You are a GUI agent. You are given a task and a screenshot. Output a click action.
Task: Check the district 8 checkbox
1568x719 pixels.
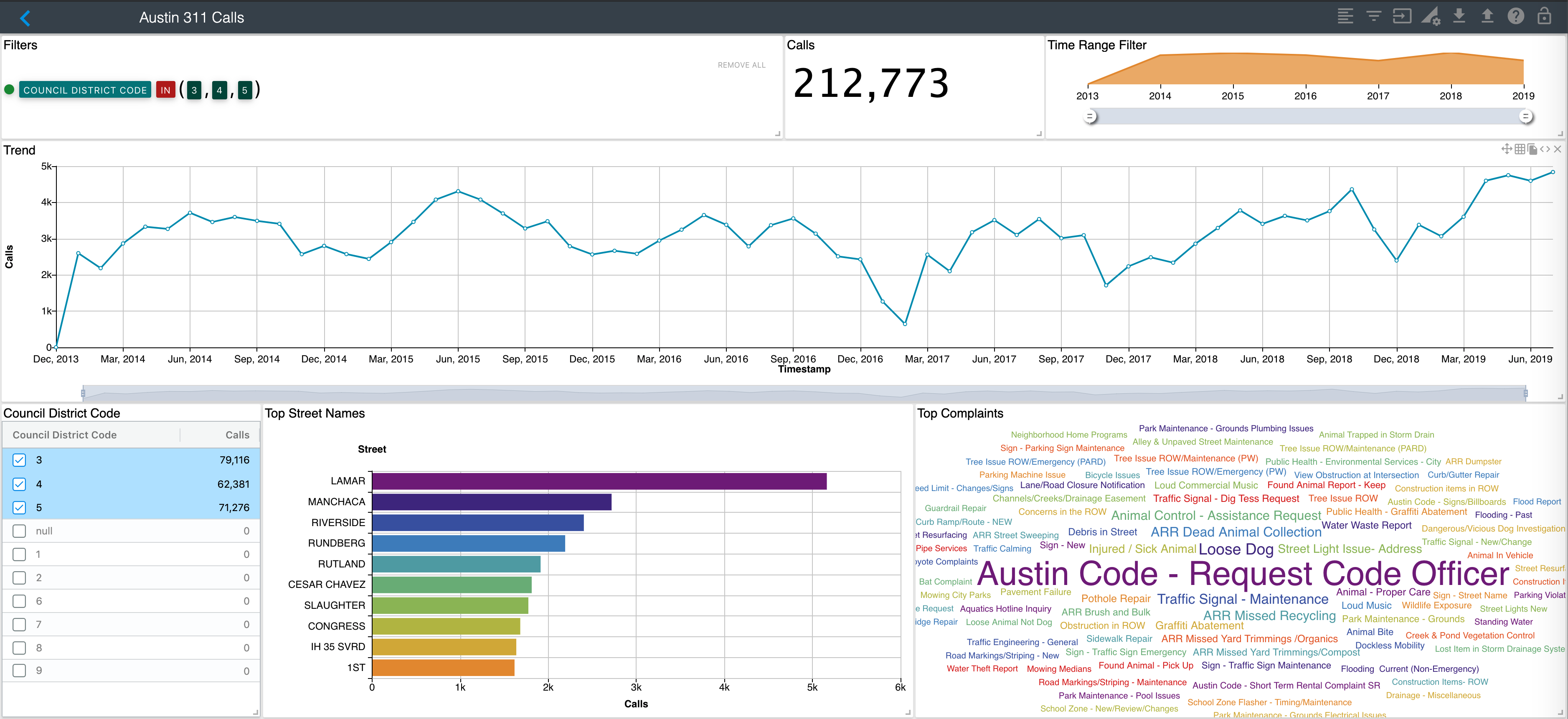point(20,648)
